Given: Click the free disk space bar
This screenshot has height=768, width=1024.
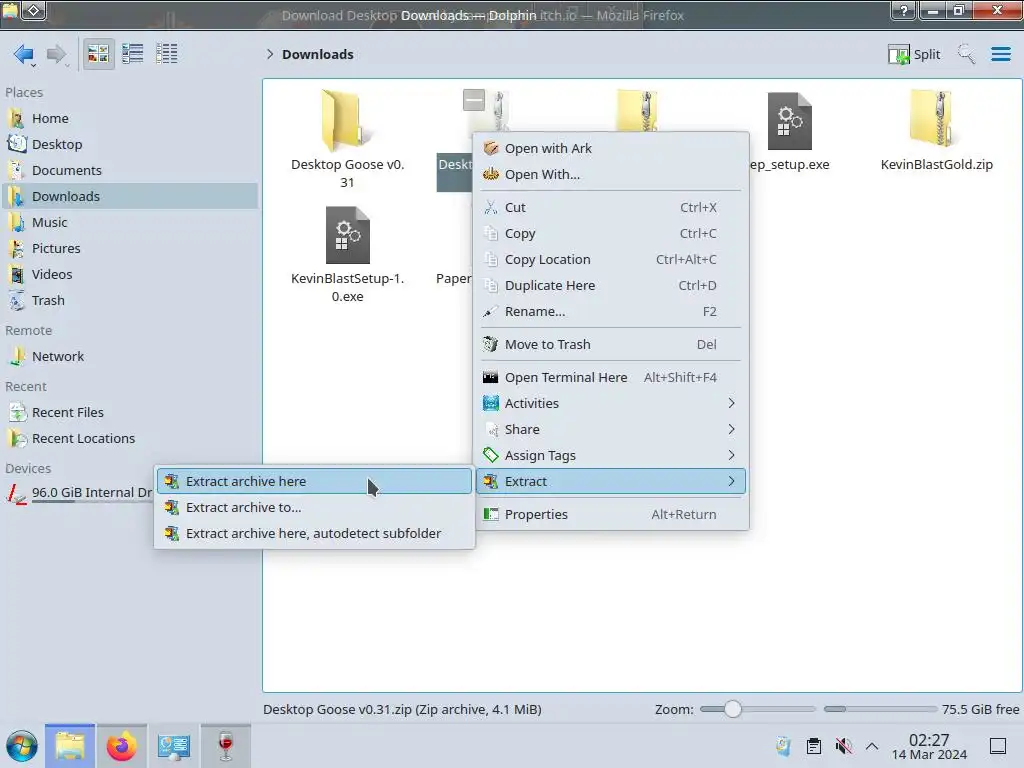Looking at the screenshot, I should click(x=880, y=709).
